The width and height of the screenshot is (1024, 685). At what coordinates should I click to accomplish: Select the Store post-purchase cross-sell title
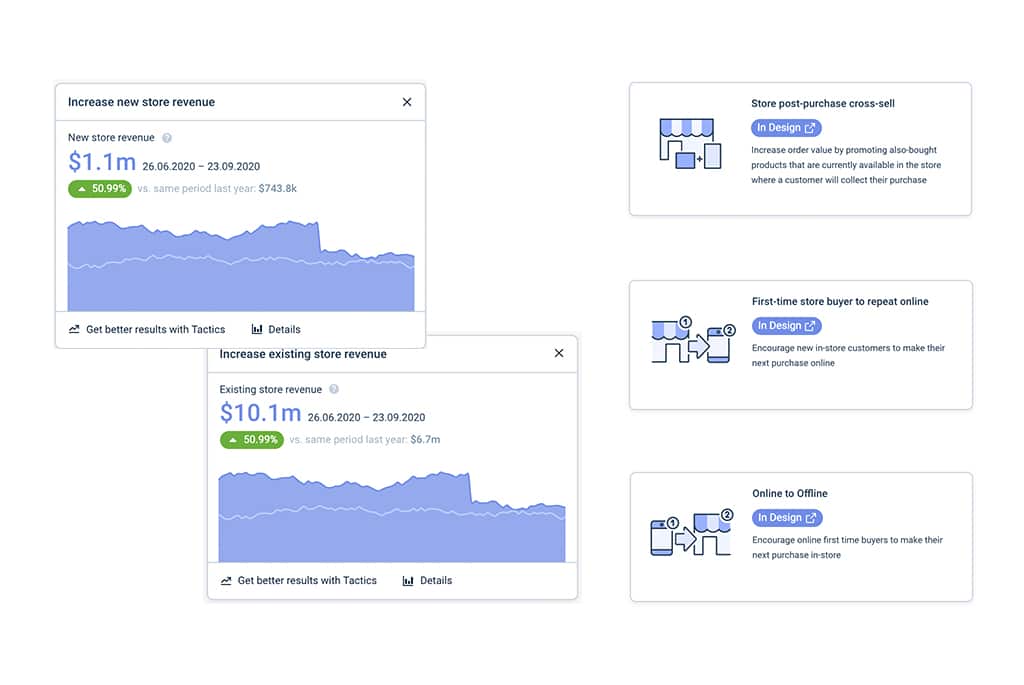(x=823, y=103)
